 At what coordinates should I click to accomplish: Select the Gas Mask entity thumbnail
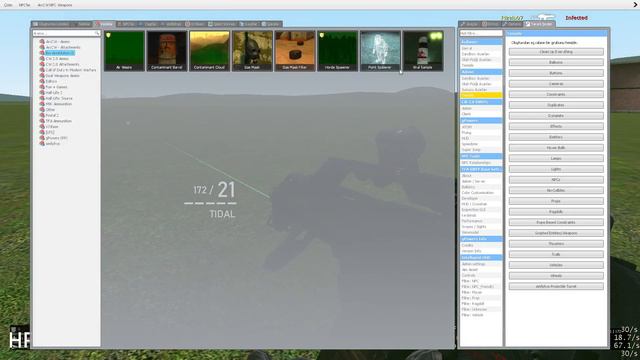(x=252, y=51)
